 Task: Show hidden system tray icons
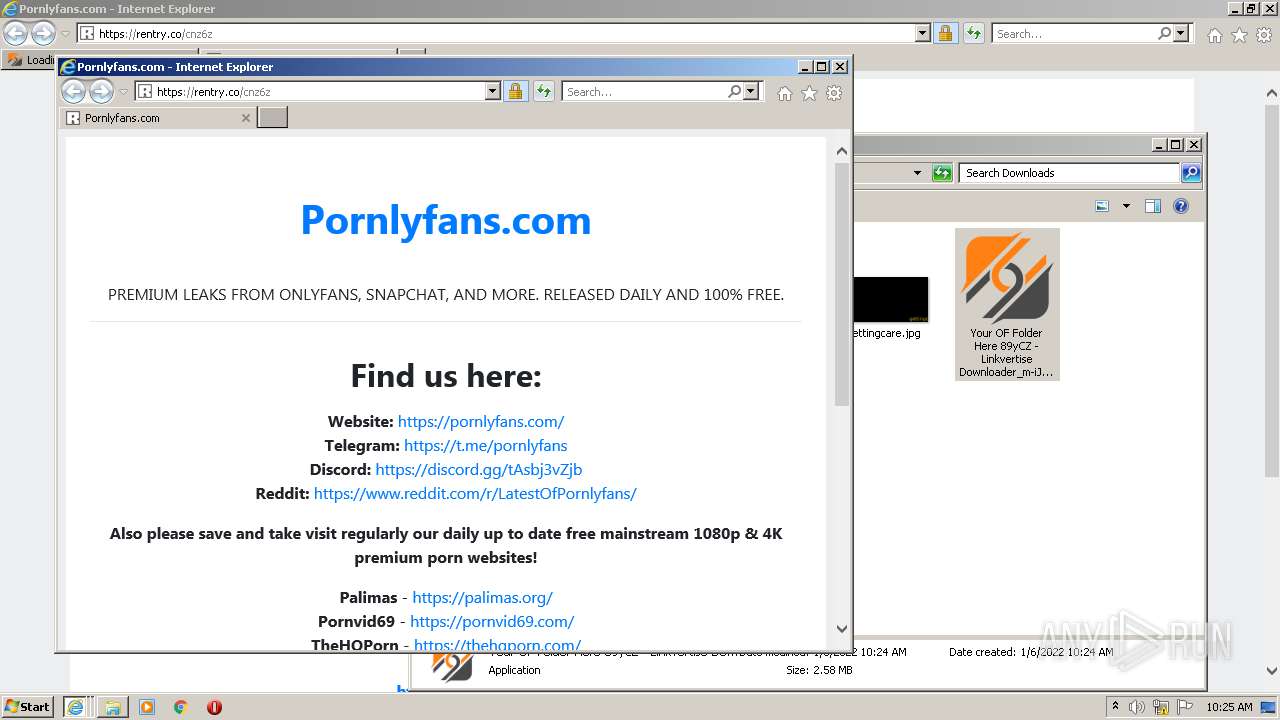1115,706
